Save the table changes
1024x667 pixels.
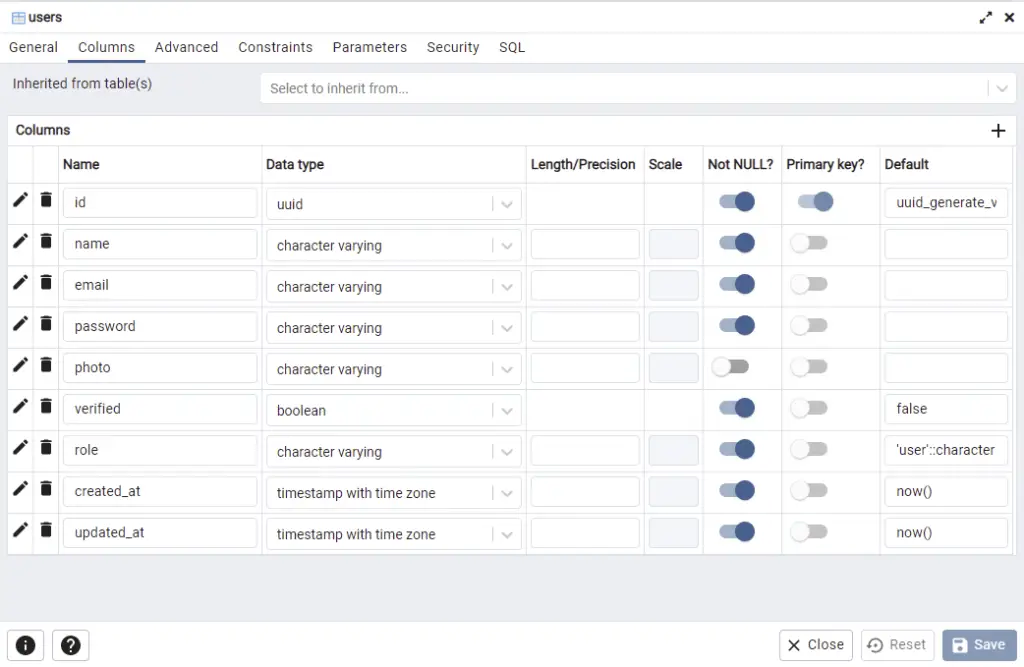[x=979, y=645]
